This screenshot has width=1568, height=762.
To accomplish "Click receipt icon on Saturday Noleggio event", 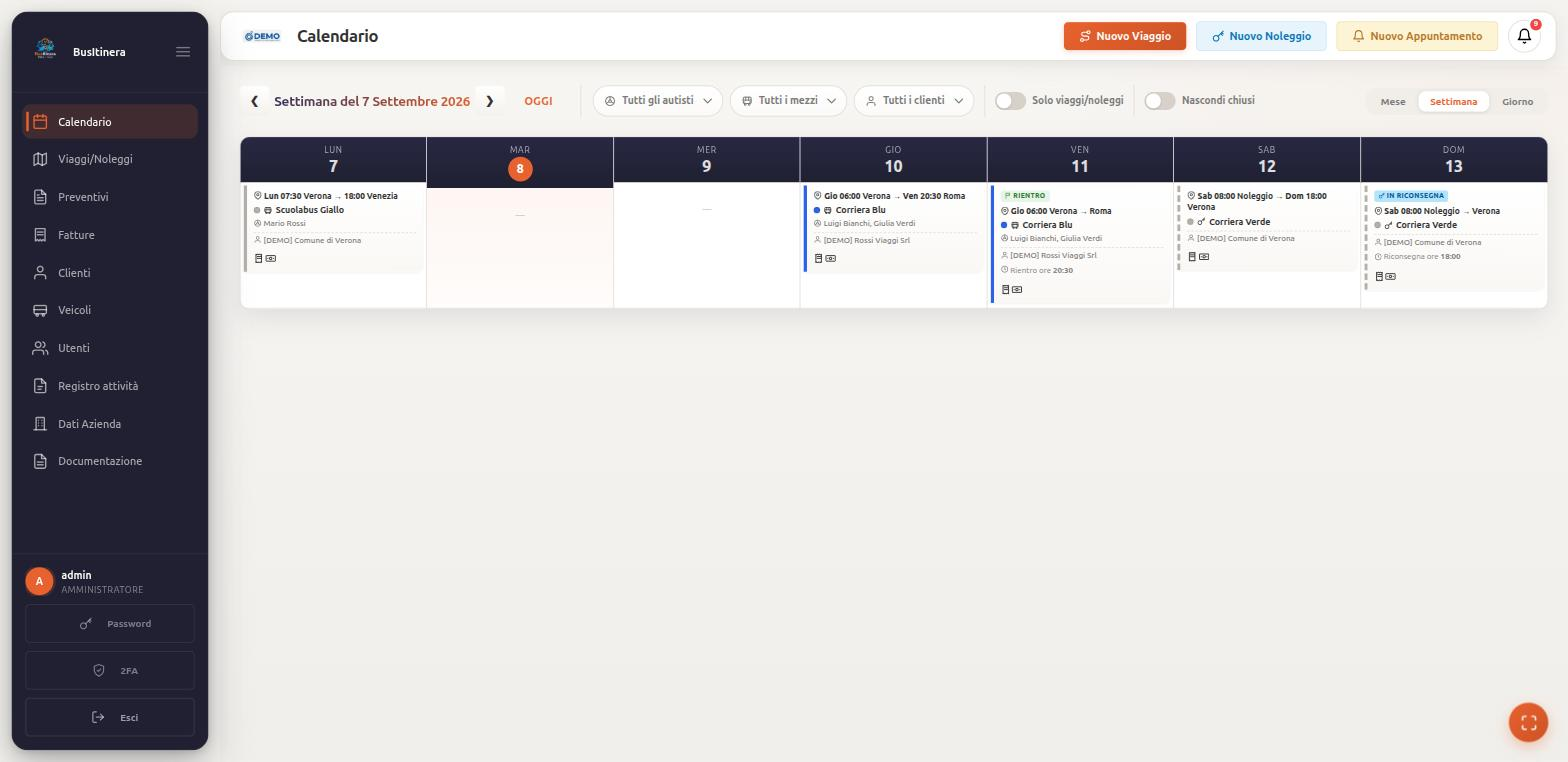I will 1191,256.
